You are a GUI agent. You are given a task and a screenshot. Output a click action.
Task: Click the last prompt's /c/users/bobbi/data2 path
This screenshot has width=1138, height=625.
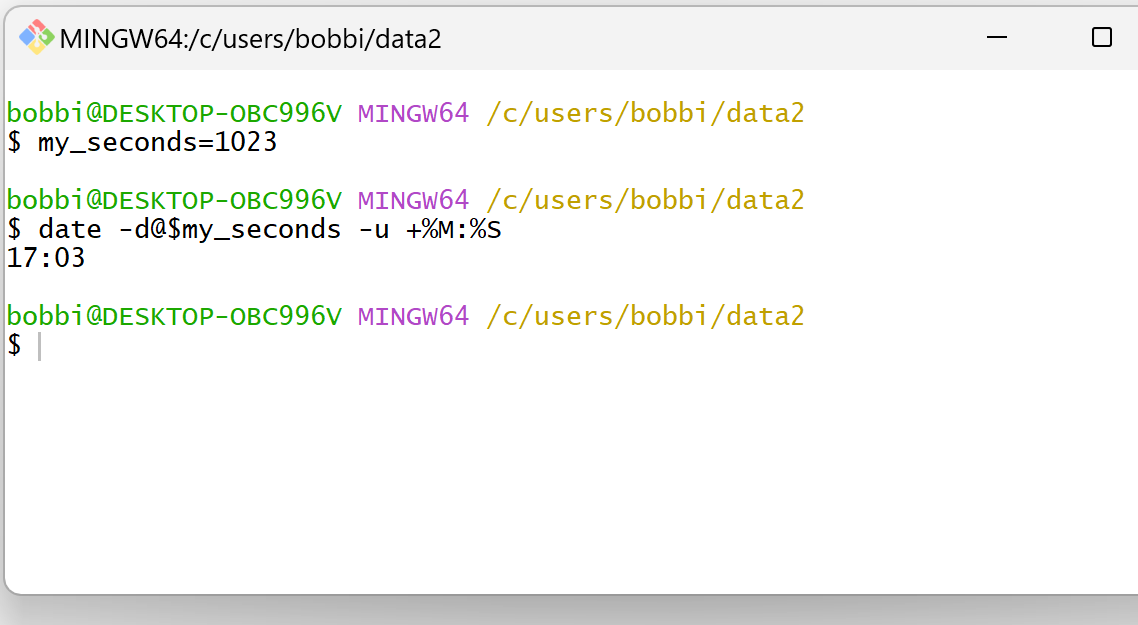[645, 316]
